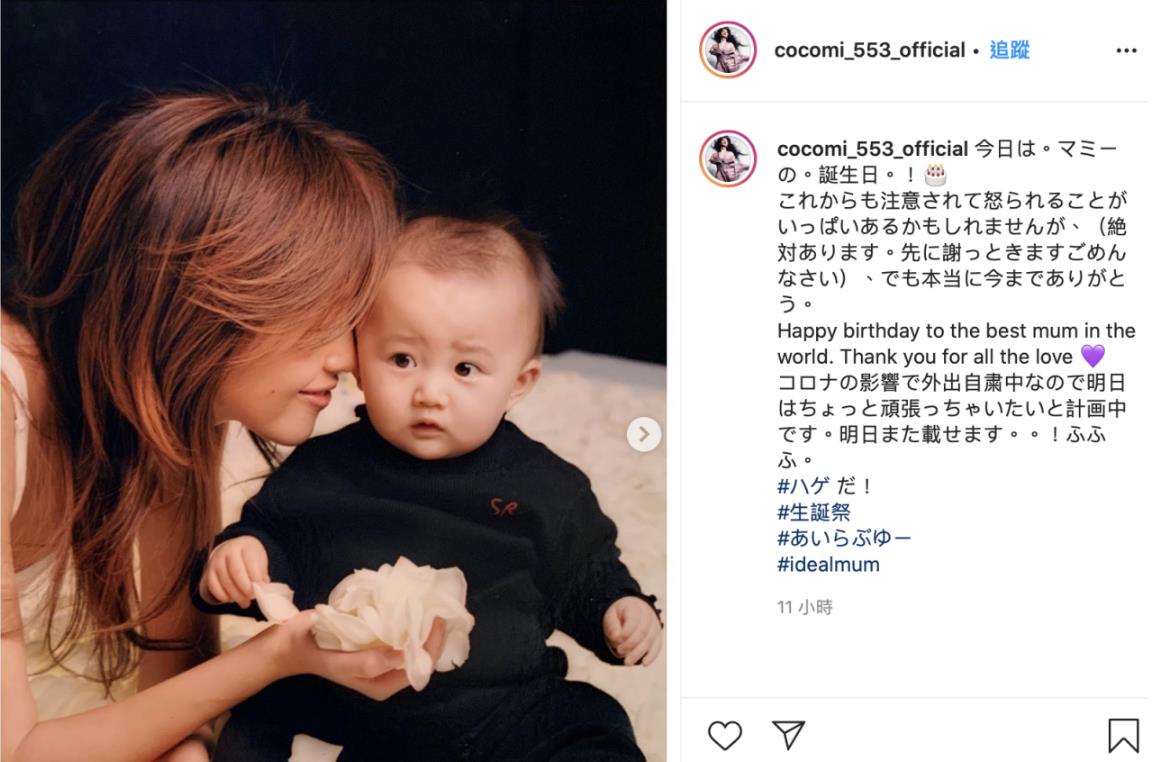Open the three-dot more options menu
This screenshot has height=762, width=1172.
[1126, 50]
